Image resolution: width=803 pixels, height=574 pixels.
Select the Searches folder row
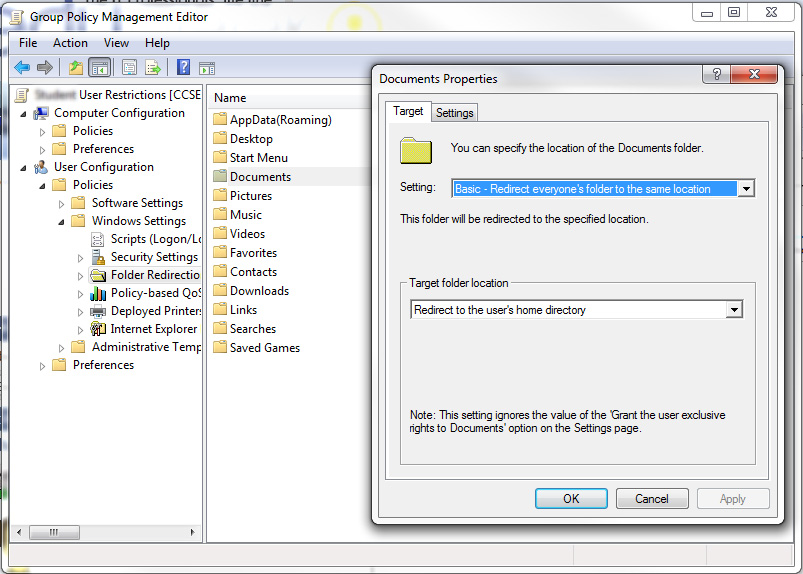(x=252, y=328)
